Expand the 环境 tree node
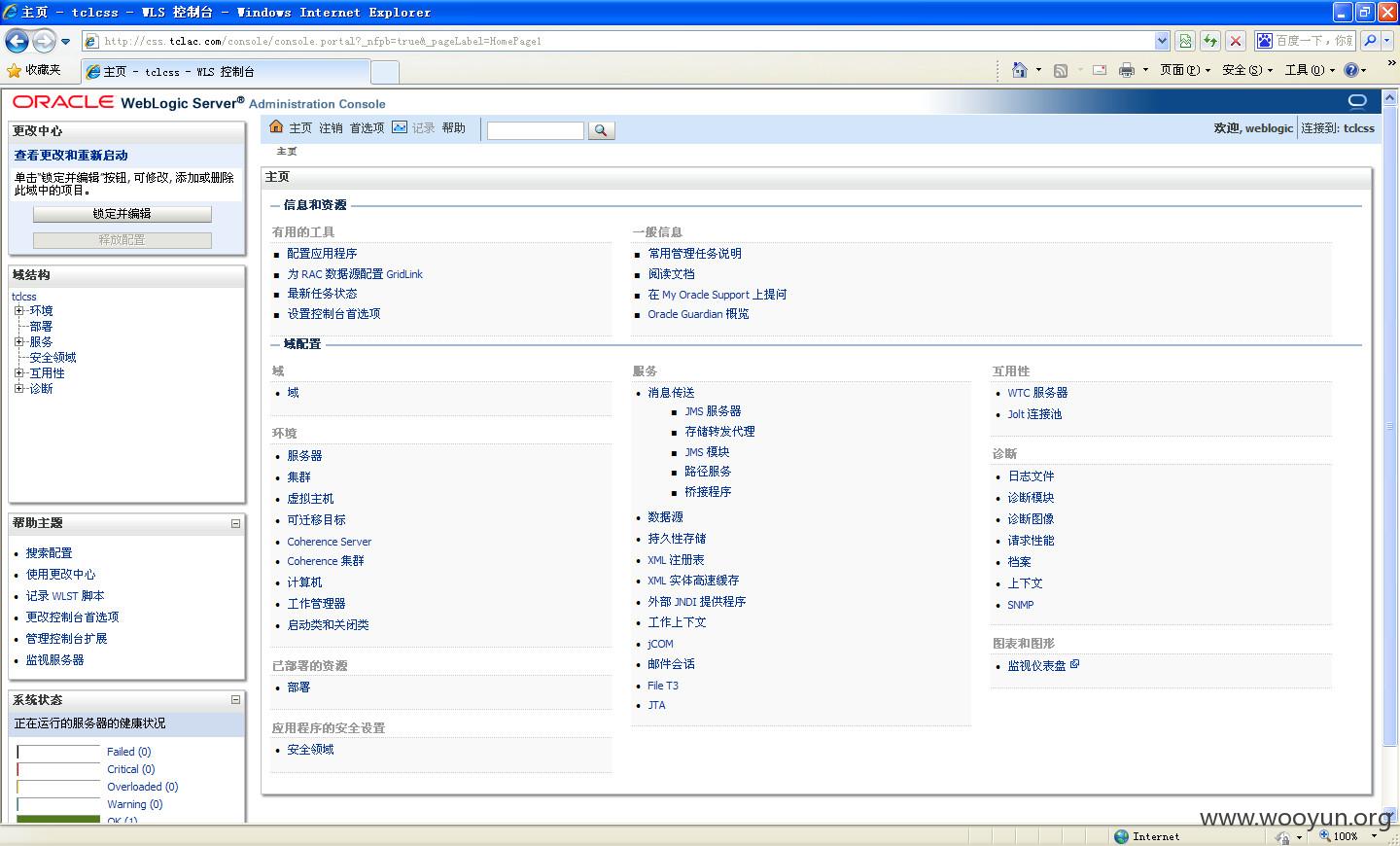 [18, 311]
